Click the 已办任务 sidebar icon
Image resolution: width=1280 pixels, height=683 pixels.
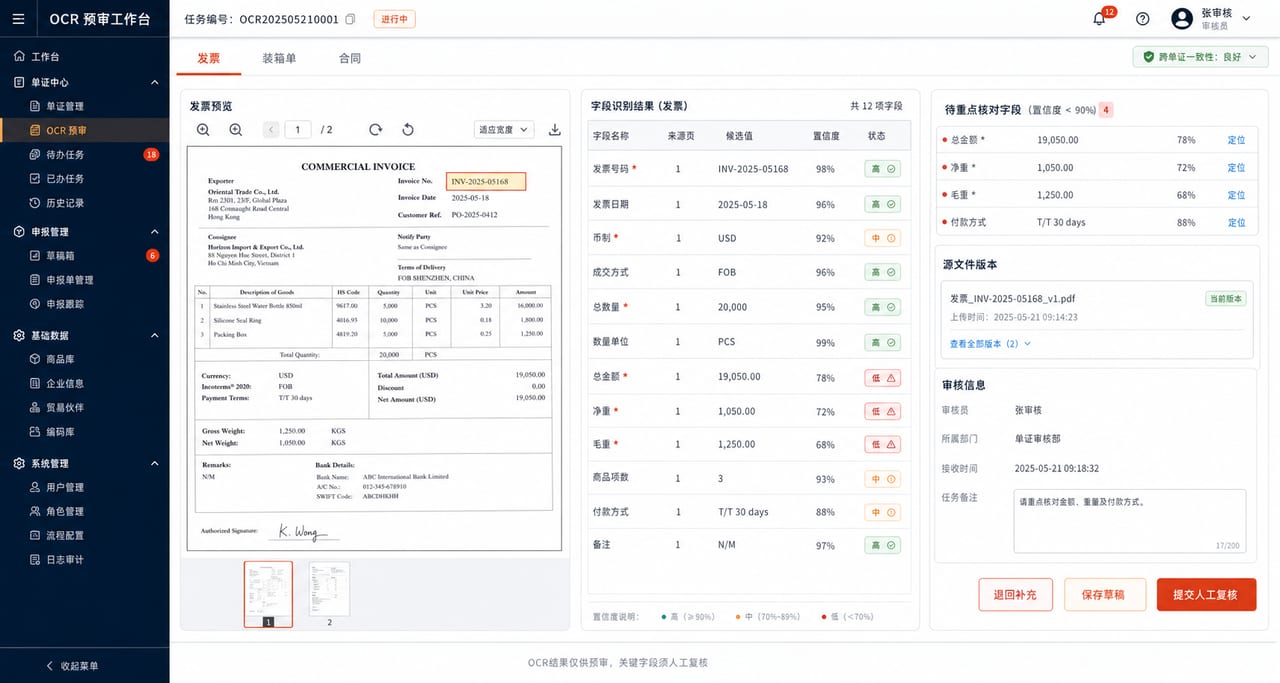(36, 178)
